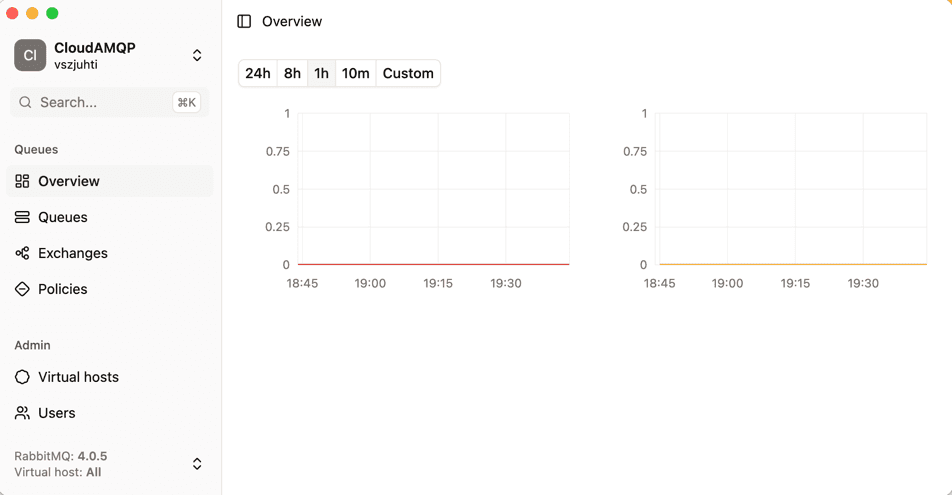Select the 1h time range button
The width and height of the screenshot is (952, 495).
[321, 73]
